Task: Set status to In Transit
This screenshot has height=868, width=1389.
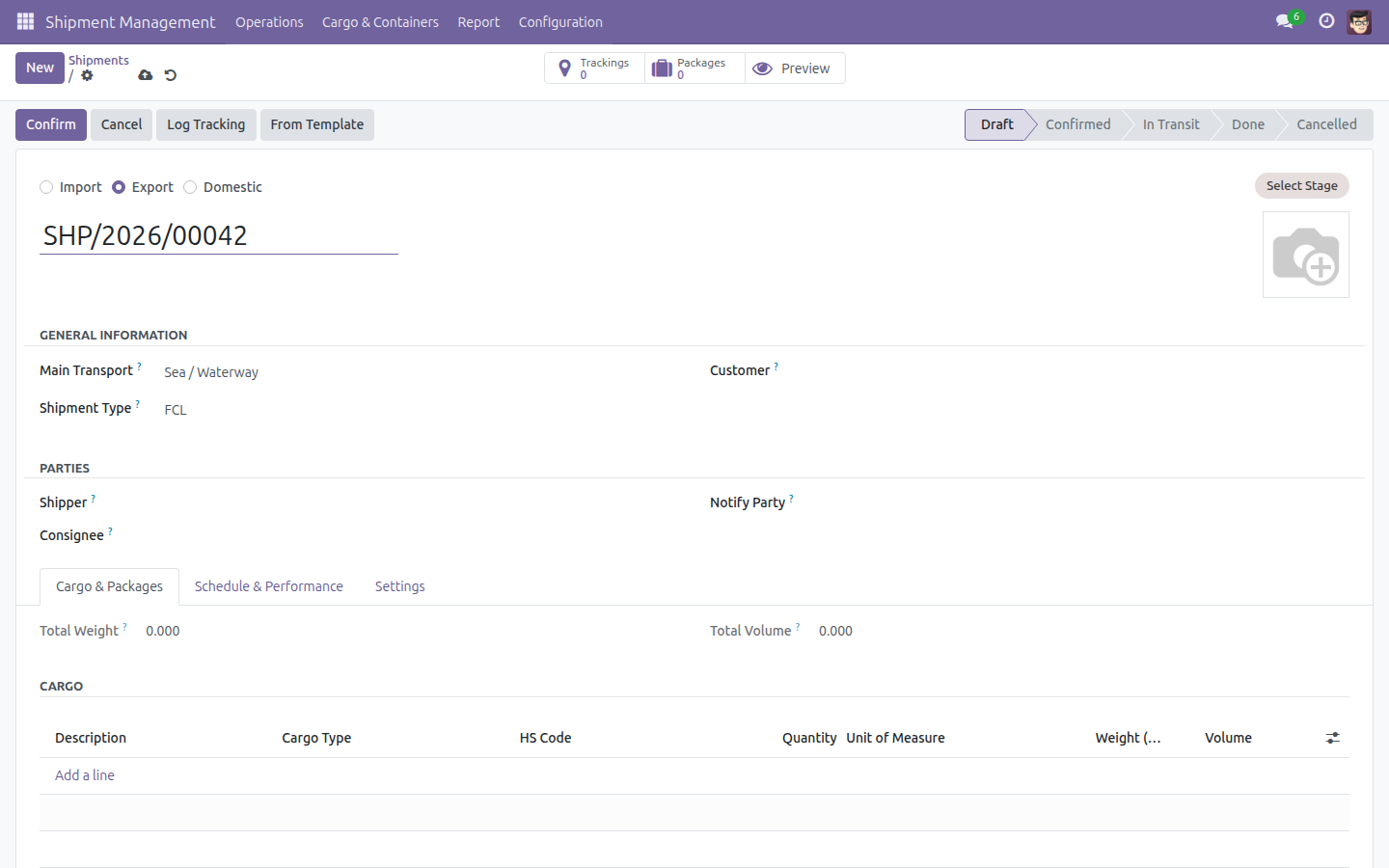Action: [x=1171, y=124]
